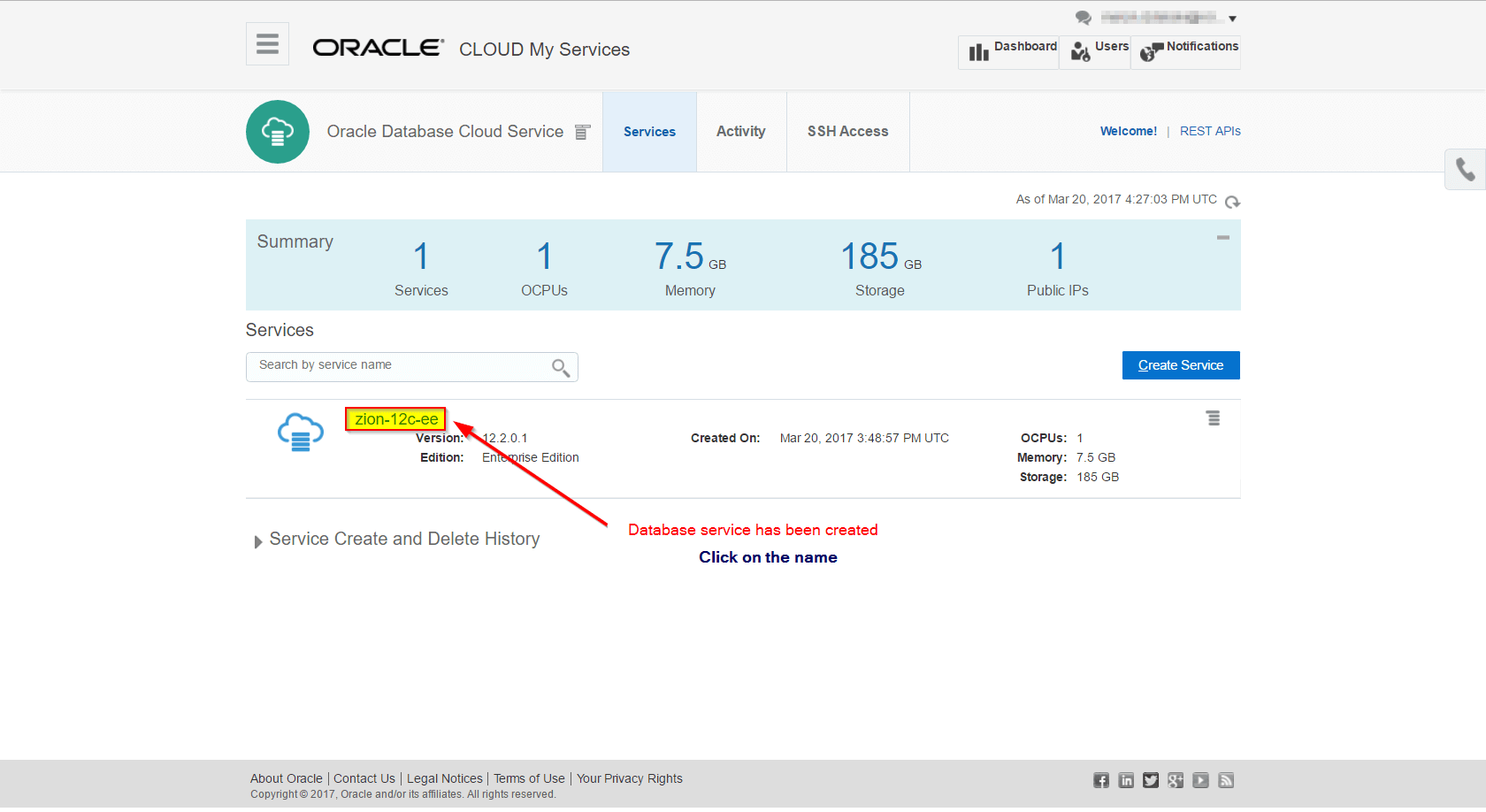This screenshot has height=812, width=1486.
Task: Click the Oracle logo
Action: 379,48
